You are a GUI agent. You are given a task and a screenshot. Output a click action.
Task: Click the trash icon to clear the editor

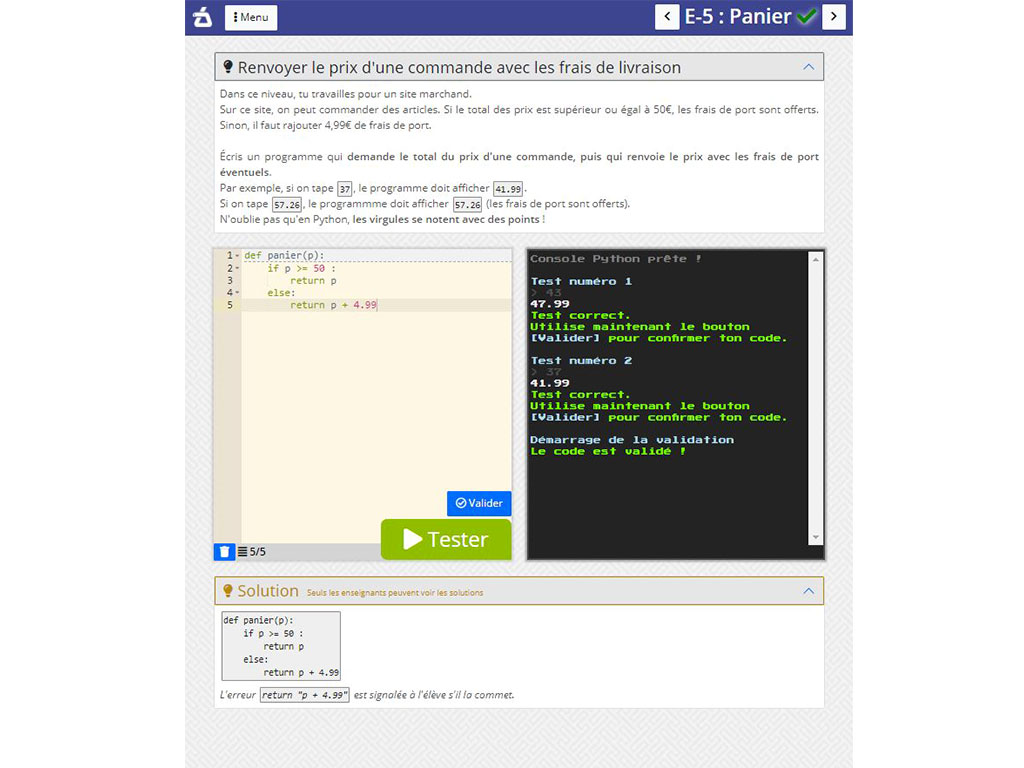224,551
